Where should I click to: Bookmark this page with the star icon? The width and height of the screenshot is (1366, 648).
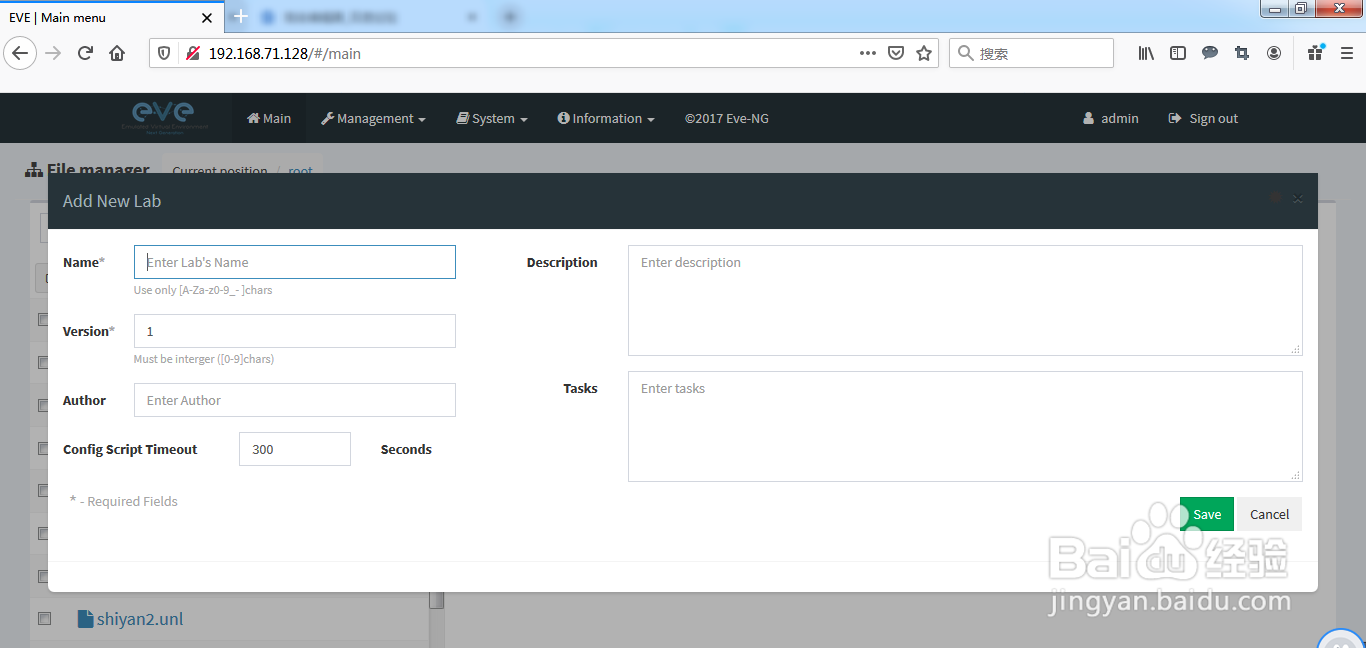(x=924, y=53)
